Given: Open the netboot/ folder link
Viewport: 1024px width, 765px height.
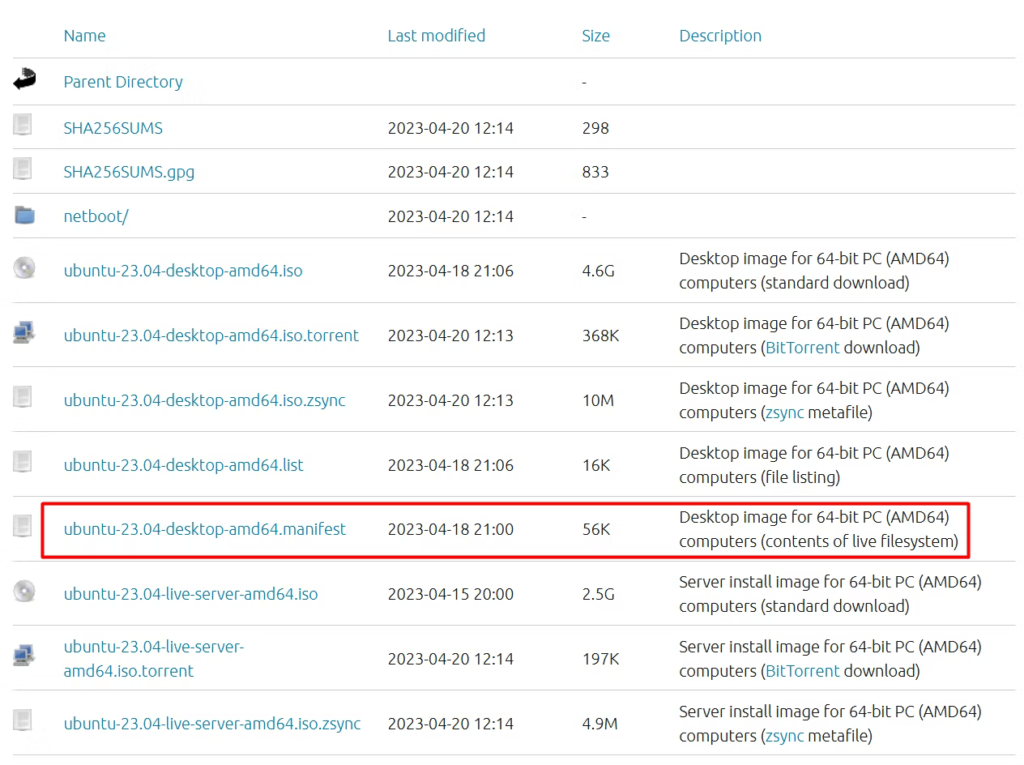Looking at the screenshot, I should (x=96, y=216).
